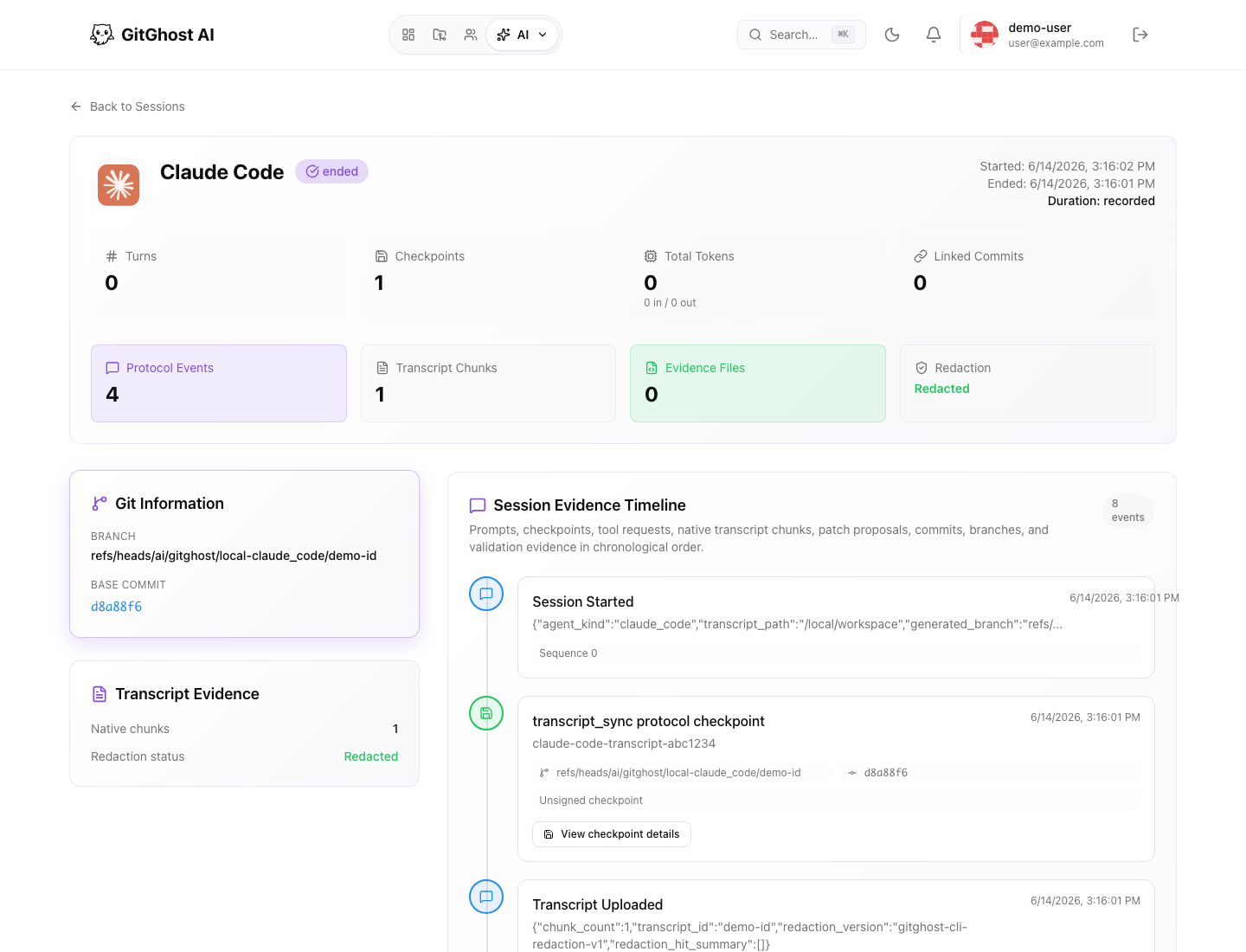The width and height of the screenshot is (1246, 952).
Task: Click the Git Information branch icon
Action: click(x=100, y=504)
